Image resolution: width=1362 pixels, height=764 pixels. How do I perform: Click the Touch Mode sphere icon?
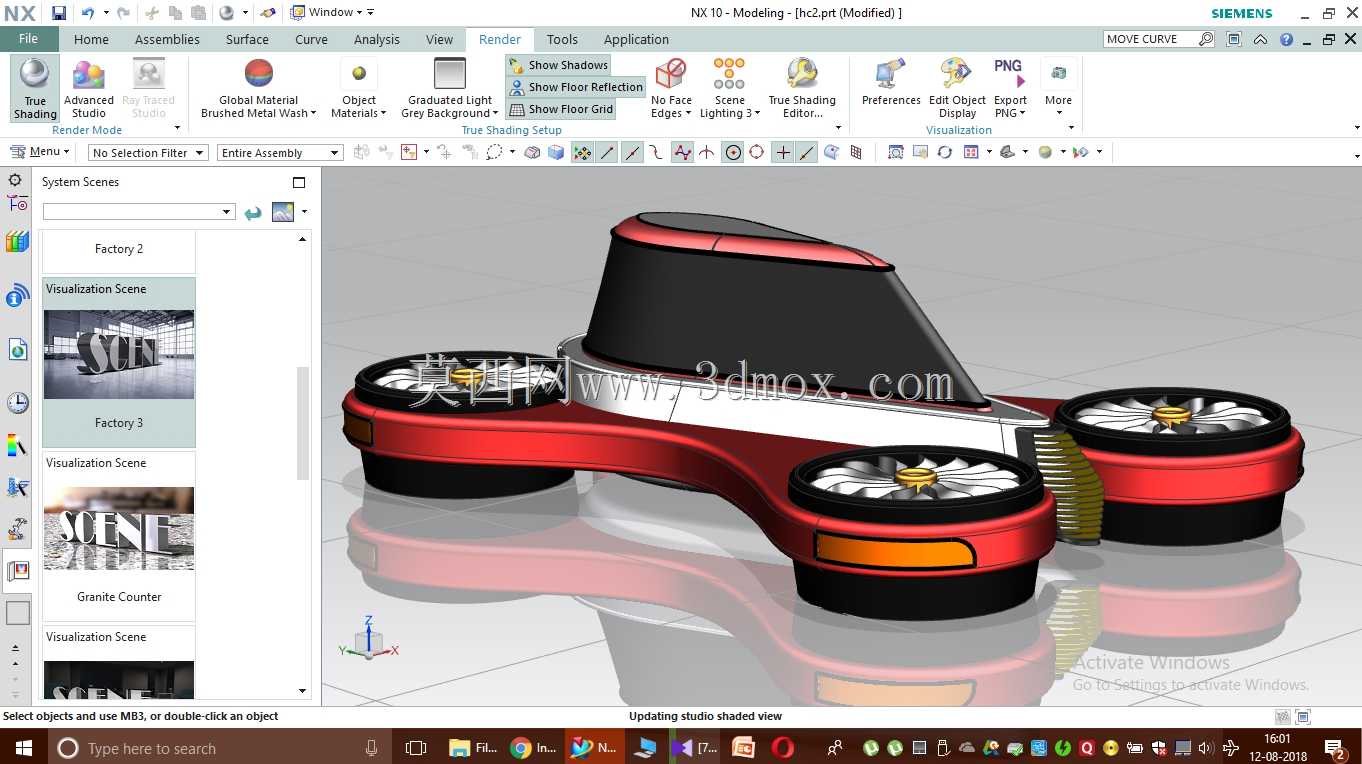click(x=226, y=13)
